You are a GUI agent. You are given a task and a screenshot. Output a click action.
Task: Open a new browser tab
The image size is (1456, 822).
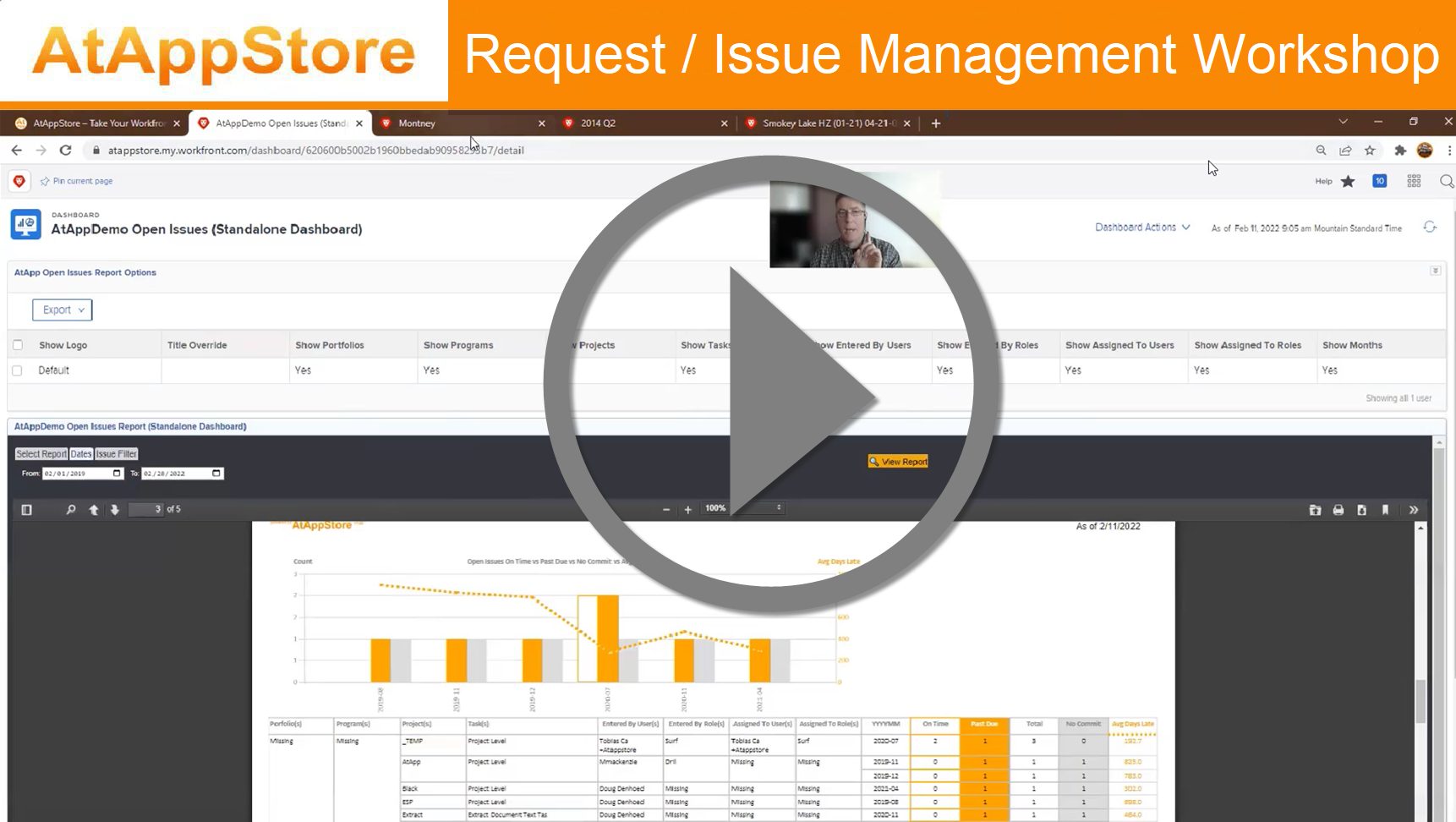(936, 123)
